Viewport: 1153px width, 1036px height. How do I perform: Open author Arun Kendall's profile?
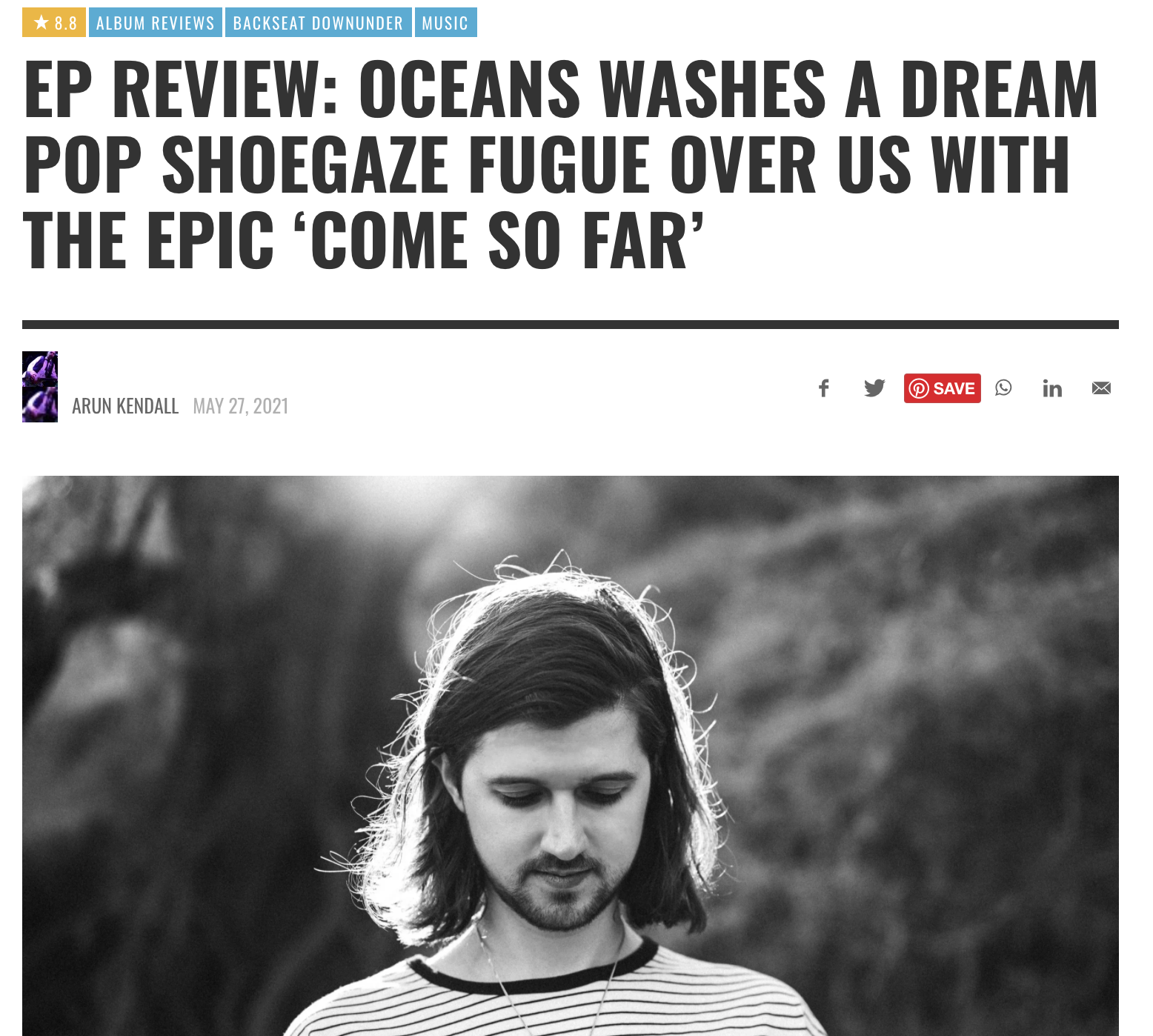125,406
